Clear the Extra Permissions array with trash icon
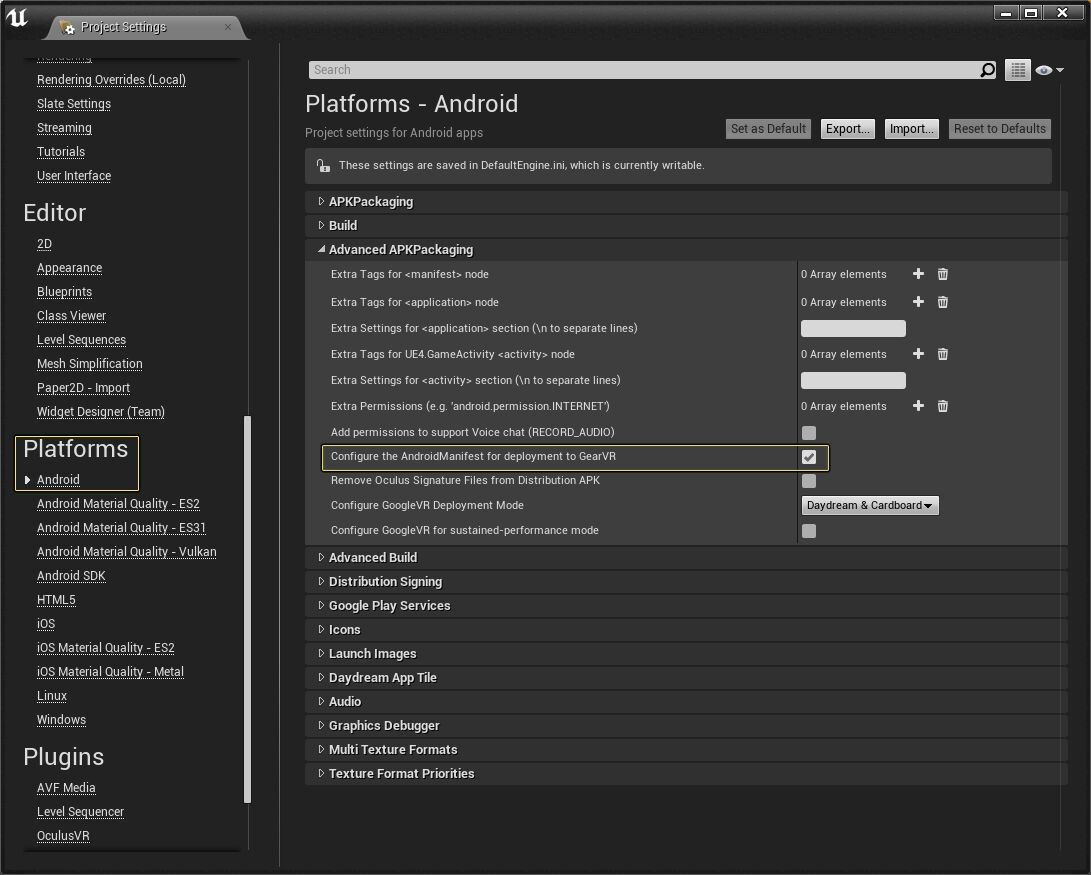Screen dimensions: 1091x875 pos(942,405)
